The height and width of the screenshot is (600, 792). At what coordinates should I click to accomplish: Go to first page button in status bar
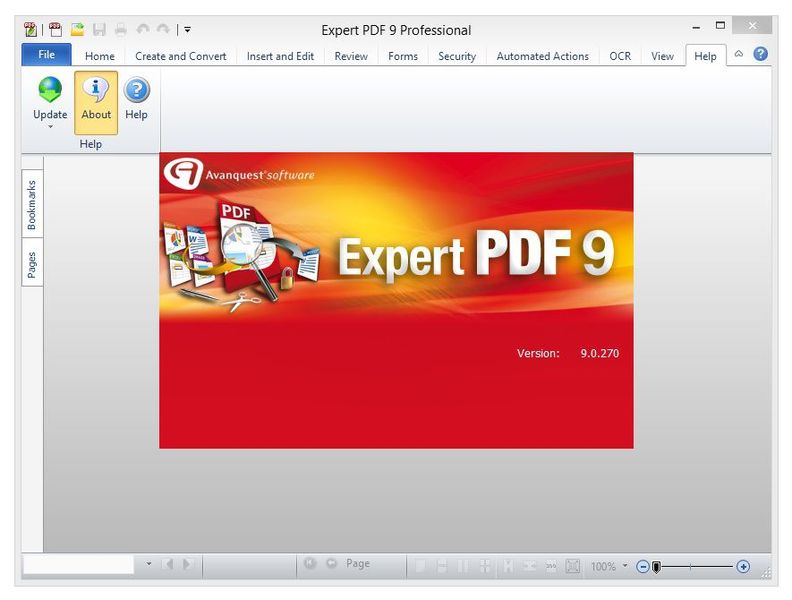point(310,563)
